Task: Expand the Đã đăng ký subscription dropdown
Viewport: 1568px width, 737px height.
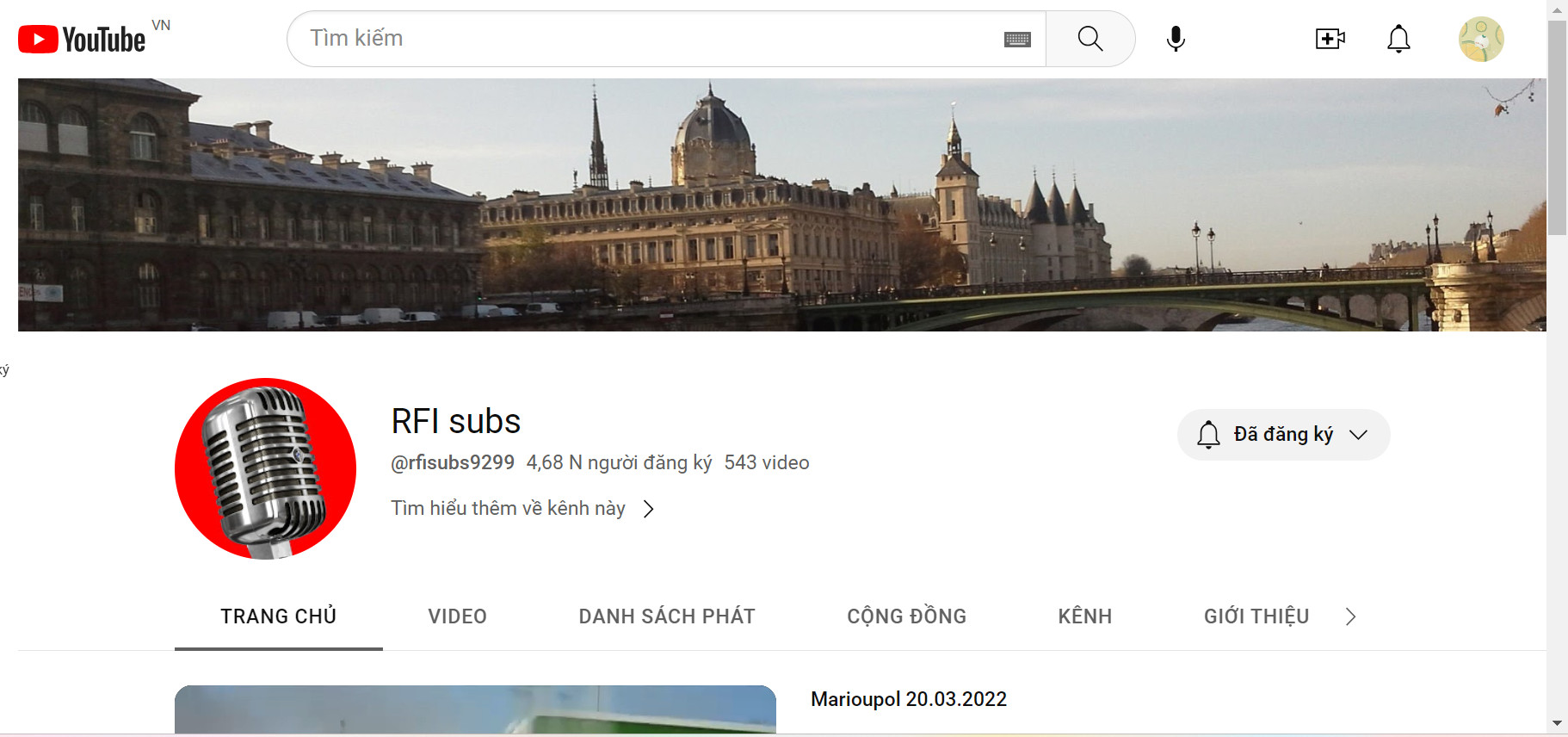Action: point(1283,435)
